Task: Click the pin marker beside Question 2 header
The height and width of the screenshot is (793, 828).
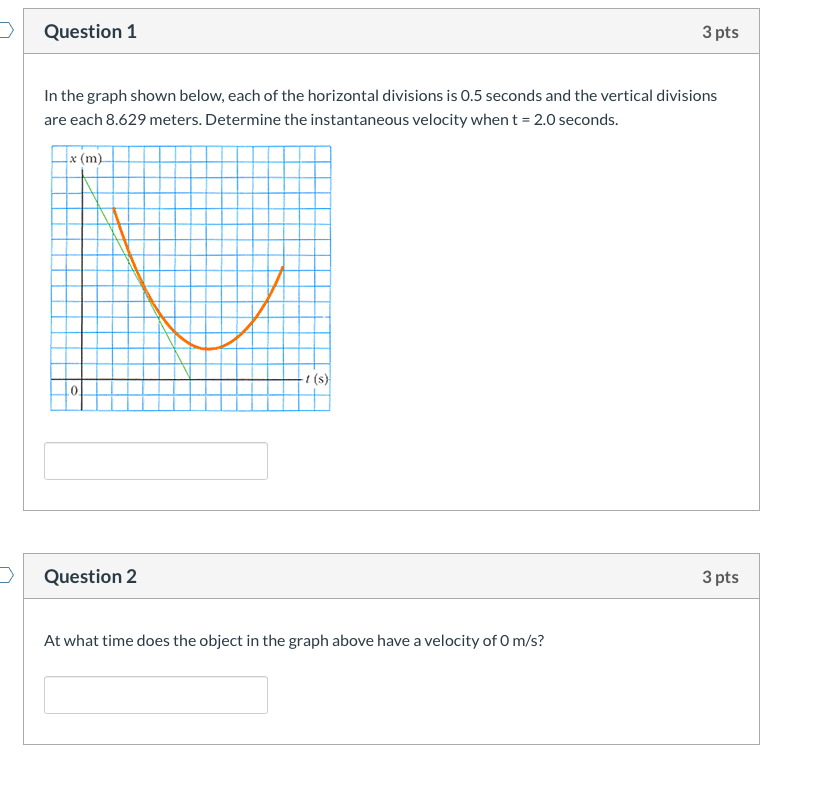Action: pyautogui.click(x=4, y=576)
